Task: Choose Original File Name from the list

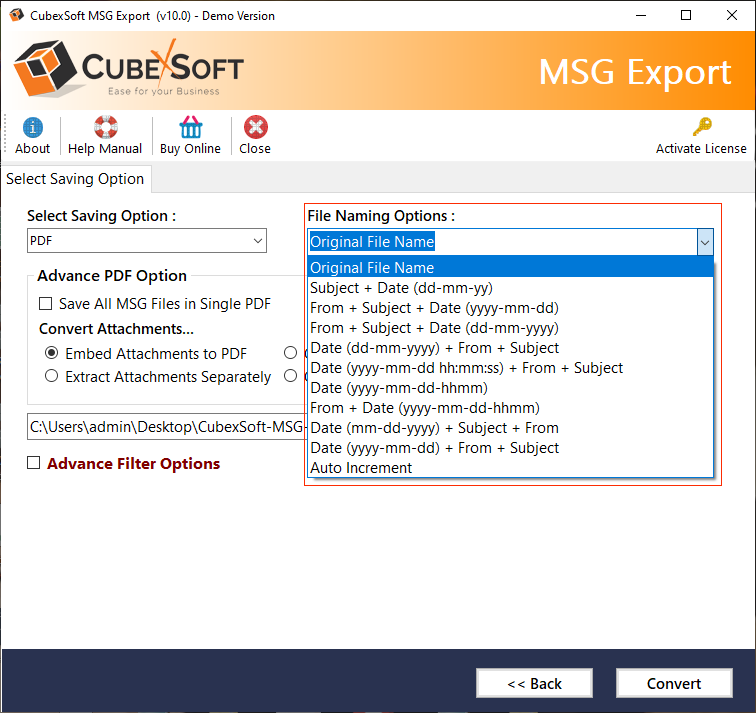Action: 510,268
